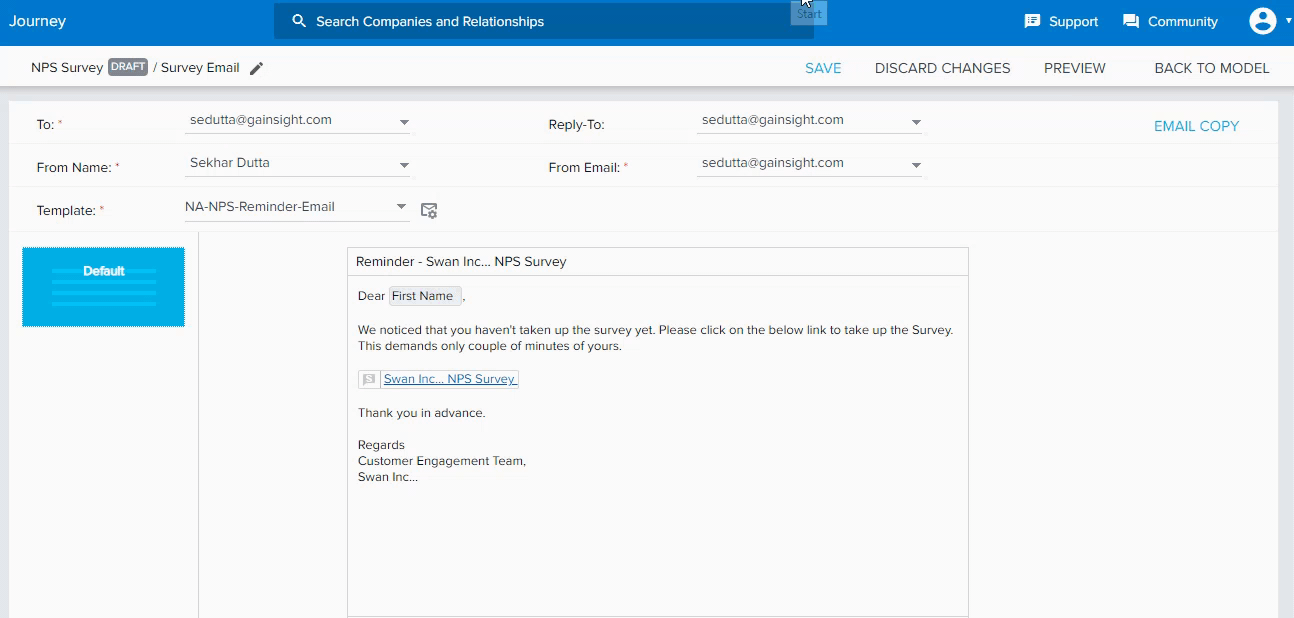This screenshot has height=618, width=1294.
Task: Expand the From Email dropdown
Action: pyautogui.click(x=915, y=163)
